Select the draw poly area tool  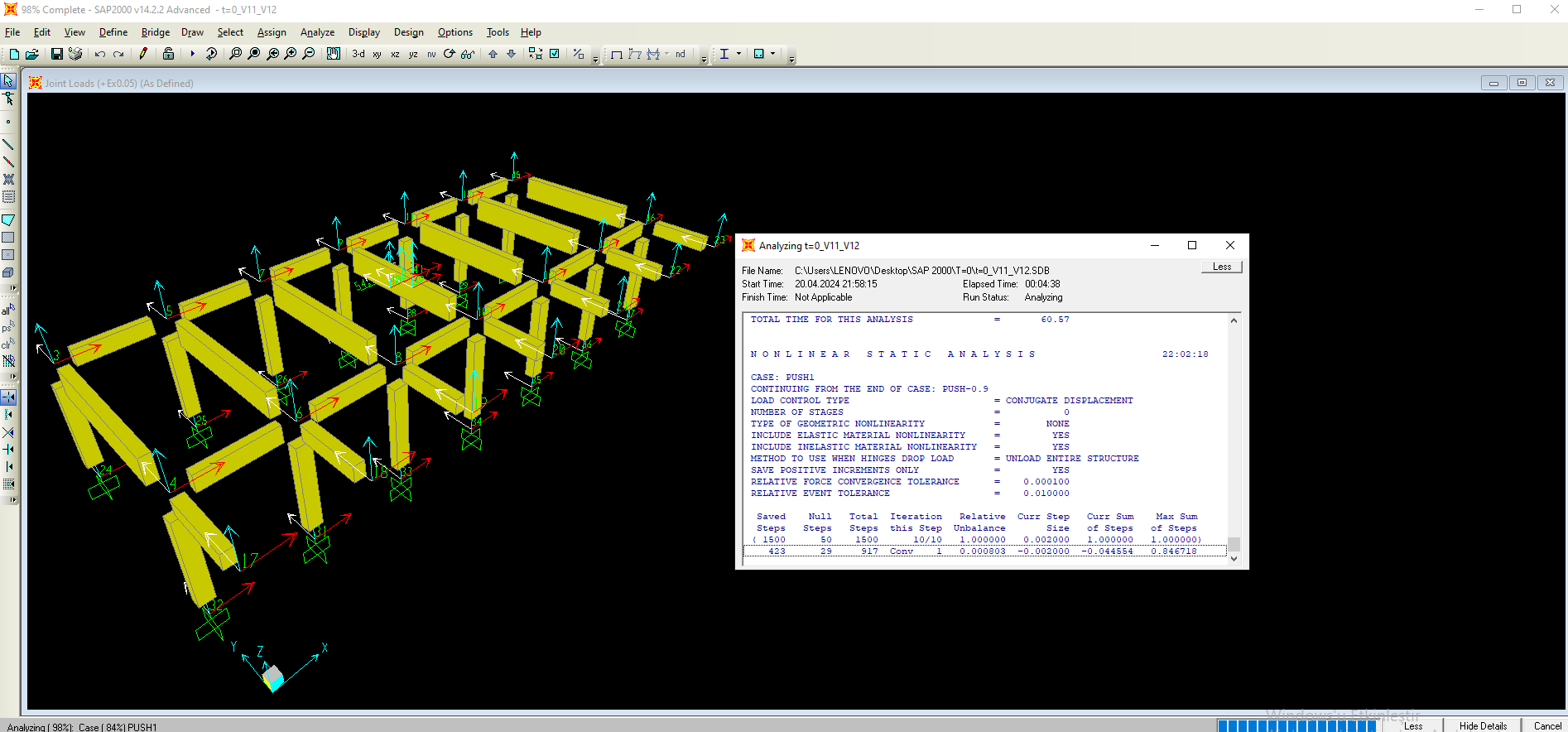pos(8,220)
